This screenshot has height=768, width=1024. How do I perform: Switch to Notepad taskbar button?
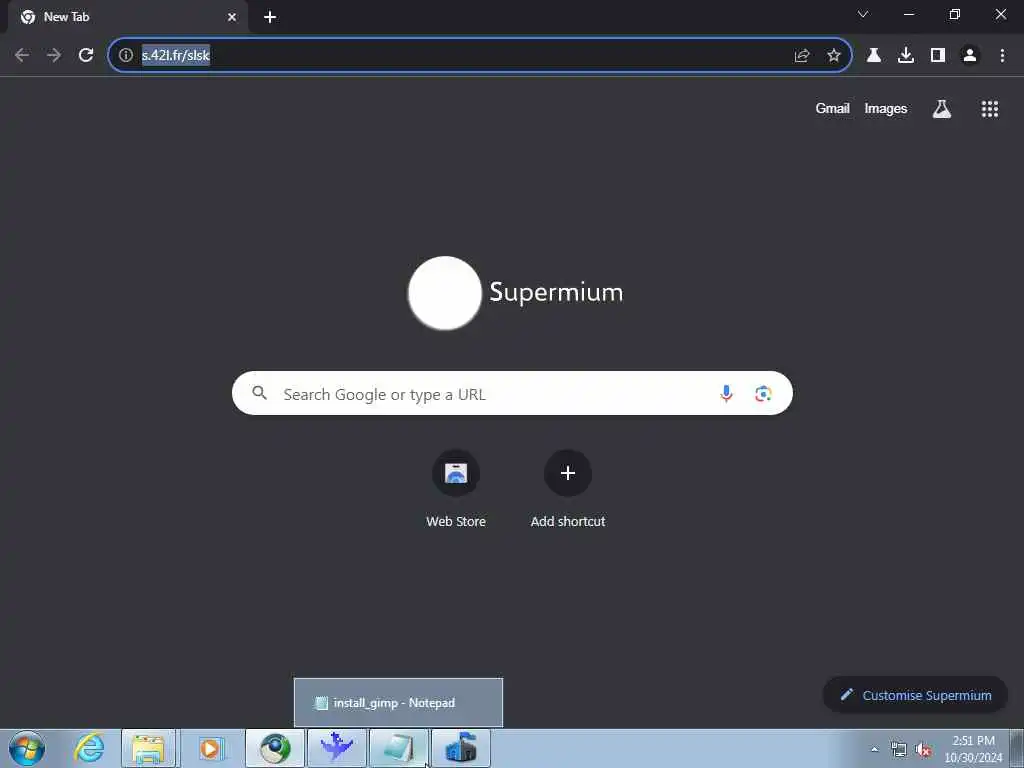(398, 748)
